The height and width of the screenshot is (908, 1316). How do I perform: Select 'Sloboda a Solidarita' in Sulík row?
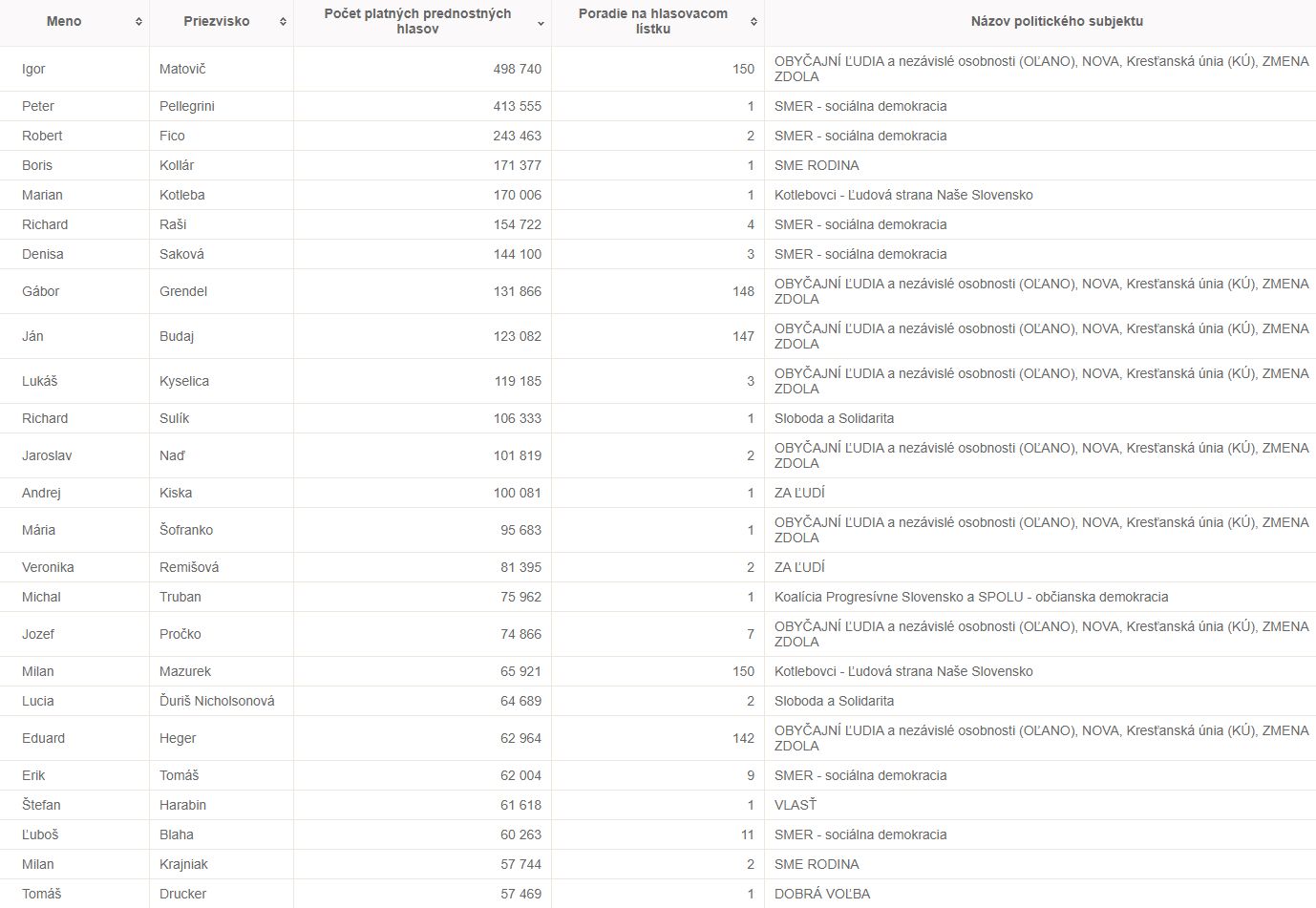tap(835, 418)
